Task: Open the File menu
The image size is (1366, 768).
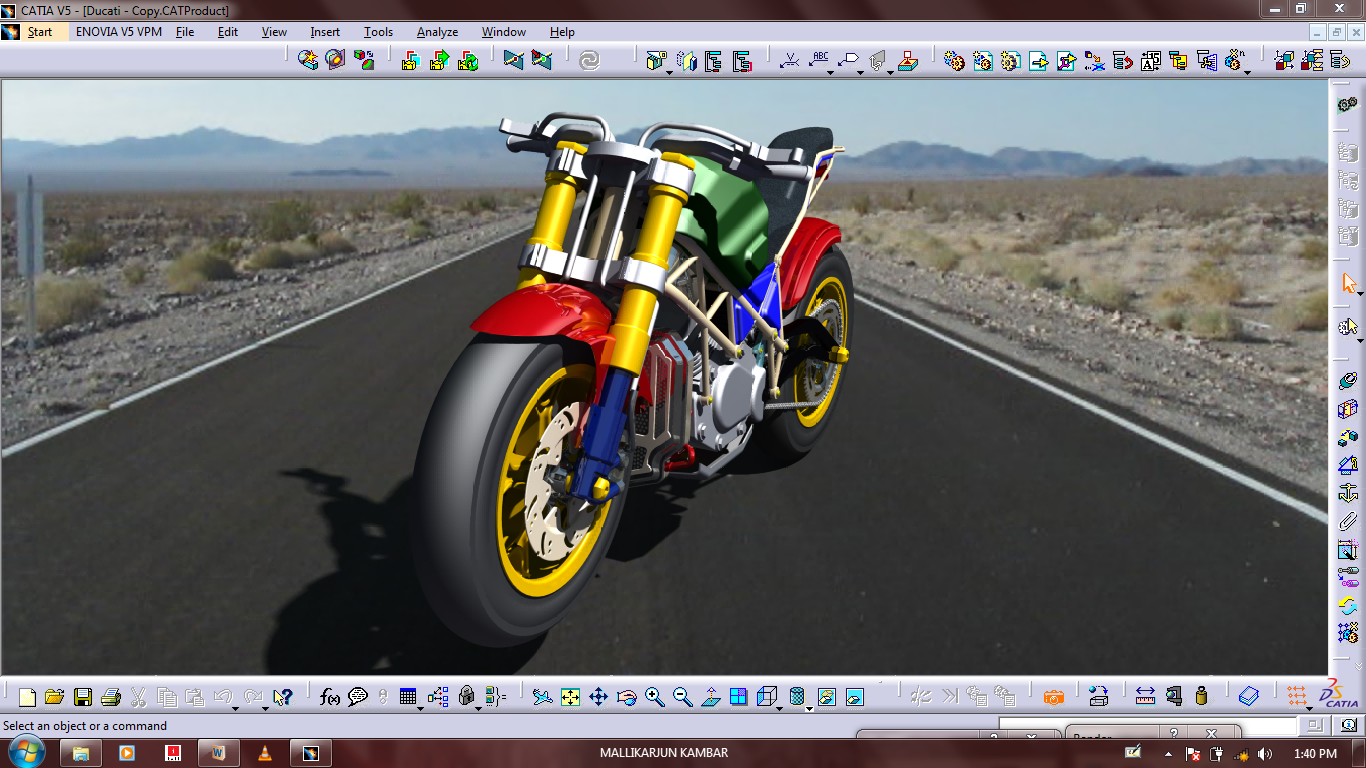Action: tap(185, 32)
